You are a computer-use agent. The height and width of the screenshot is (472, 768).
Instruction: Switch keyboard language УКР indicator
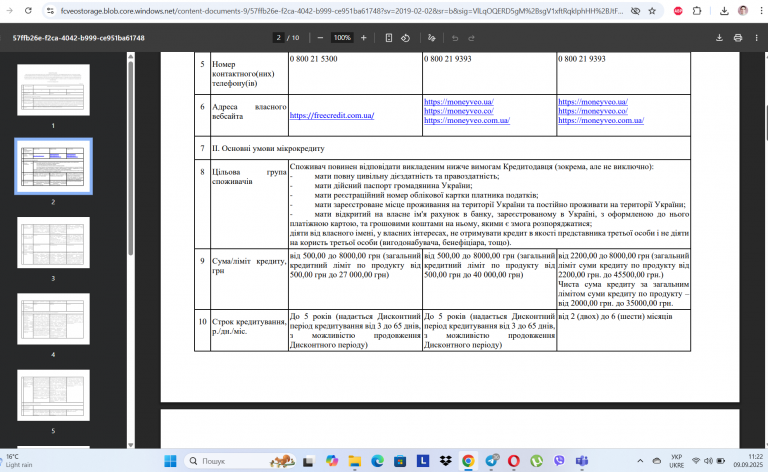click(x=677, y=461)
